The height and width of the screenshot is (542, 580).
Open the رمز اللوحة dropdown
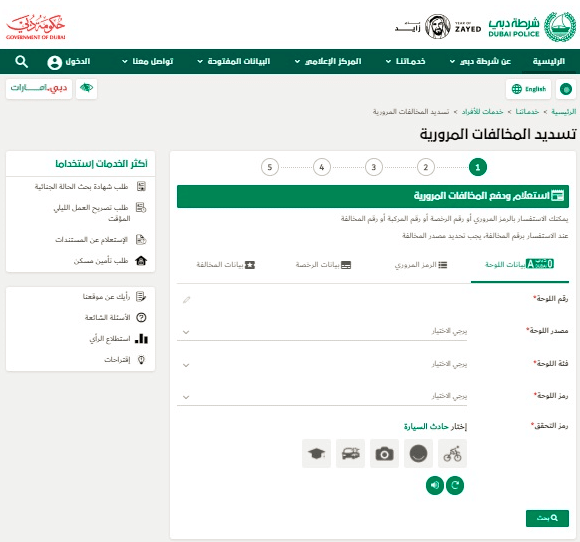[322, 397]
